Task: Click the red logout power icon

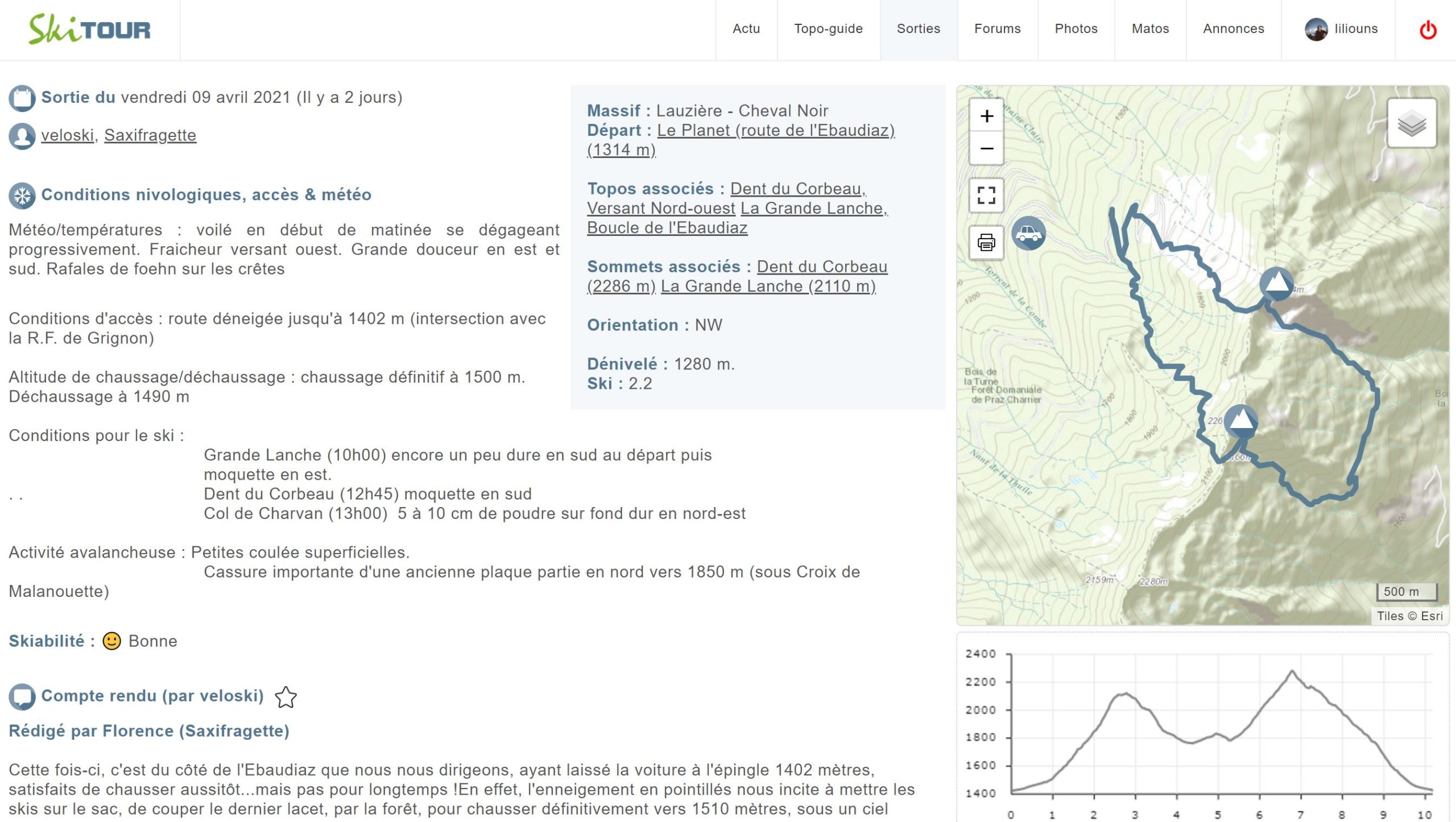Action: coord(1428,30)
